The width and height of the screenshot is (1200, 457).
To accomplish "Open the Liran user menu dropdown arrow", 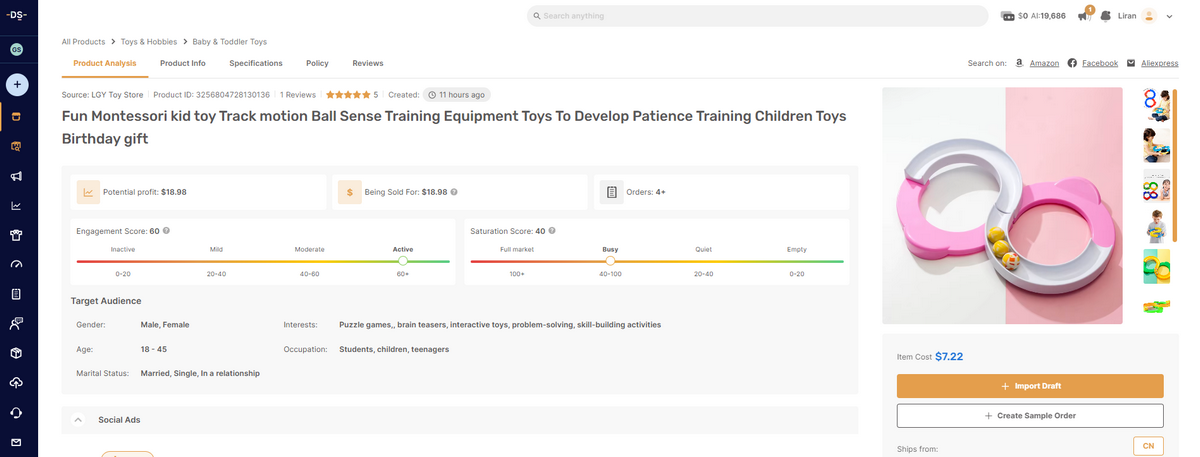I will [x=1169, y=16].
